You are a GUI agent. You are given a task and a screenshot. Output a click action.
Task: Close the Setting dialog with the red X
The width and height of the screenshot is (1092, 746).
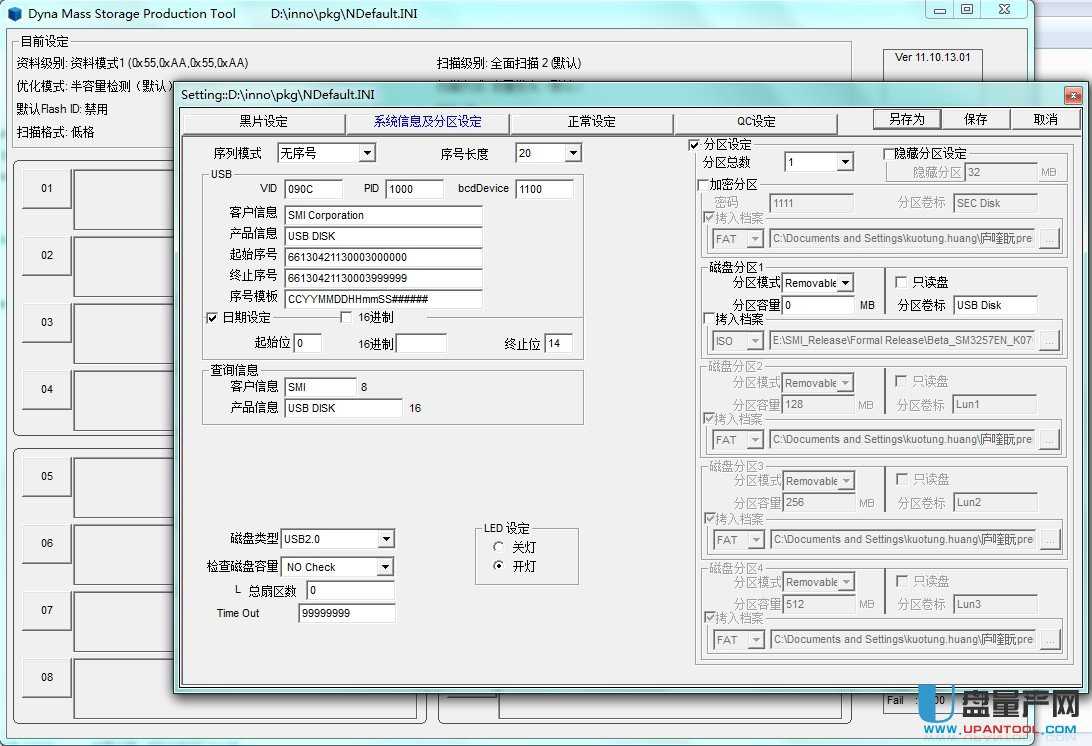(1072, 95)
